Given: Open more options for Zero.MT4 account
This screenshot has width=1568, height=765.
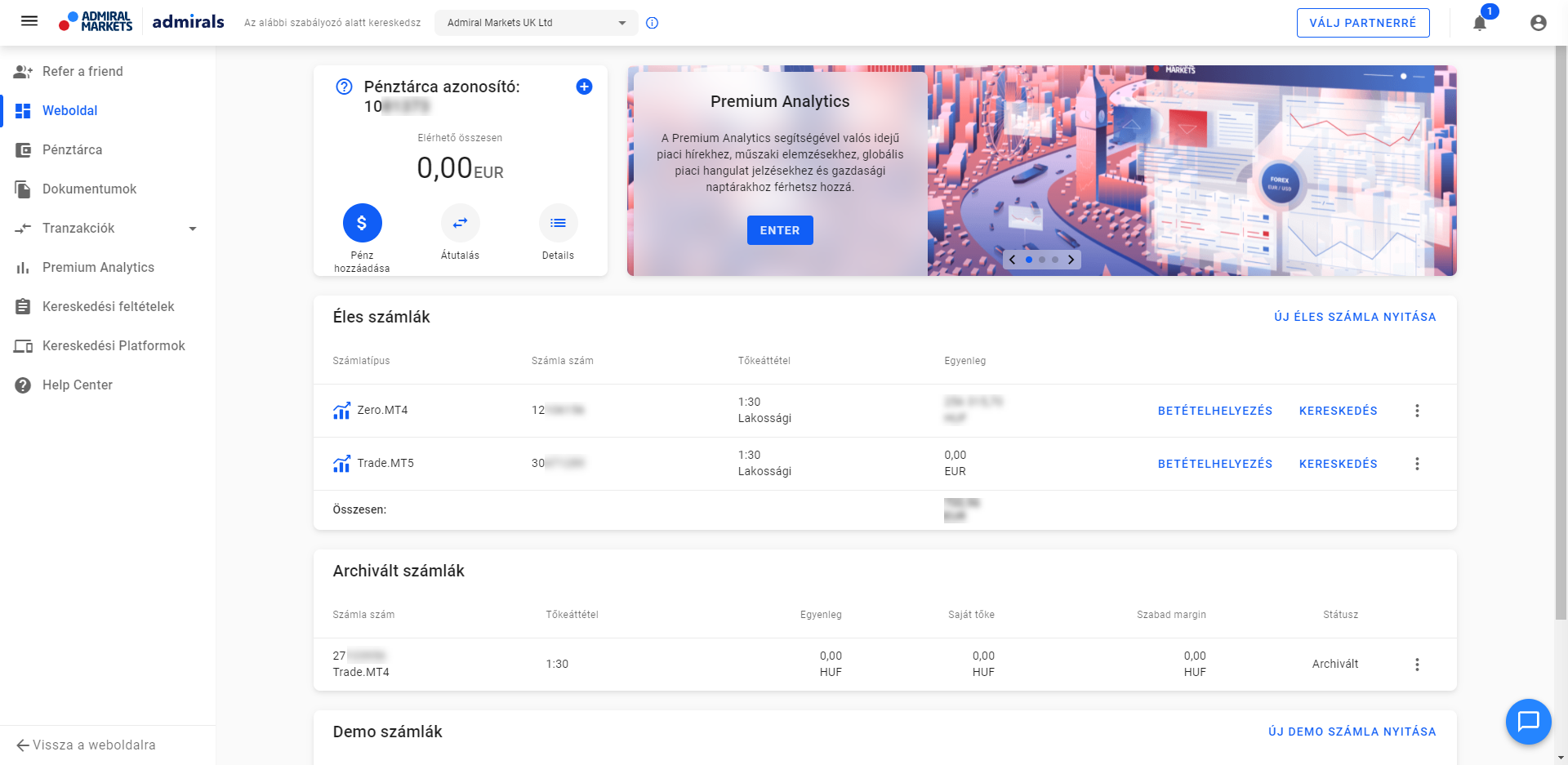Looking at the screenshot, I should [x=1417, y=411].
